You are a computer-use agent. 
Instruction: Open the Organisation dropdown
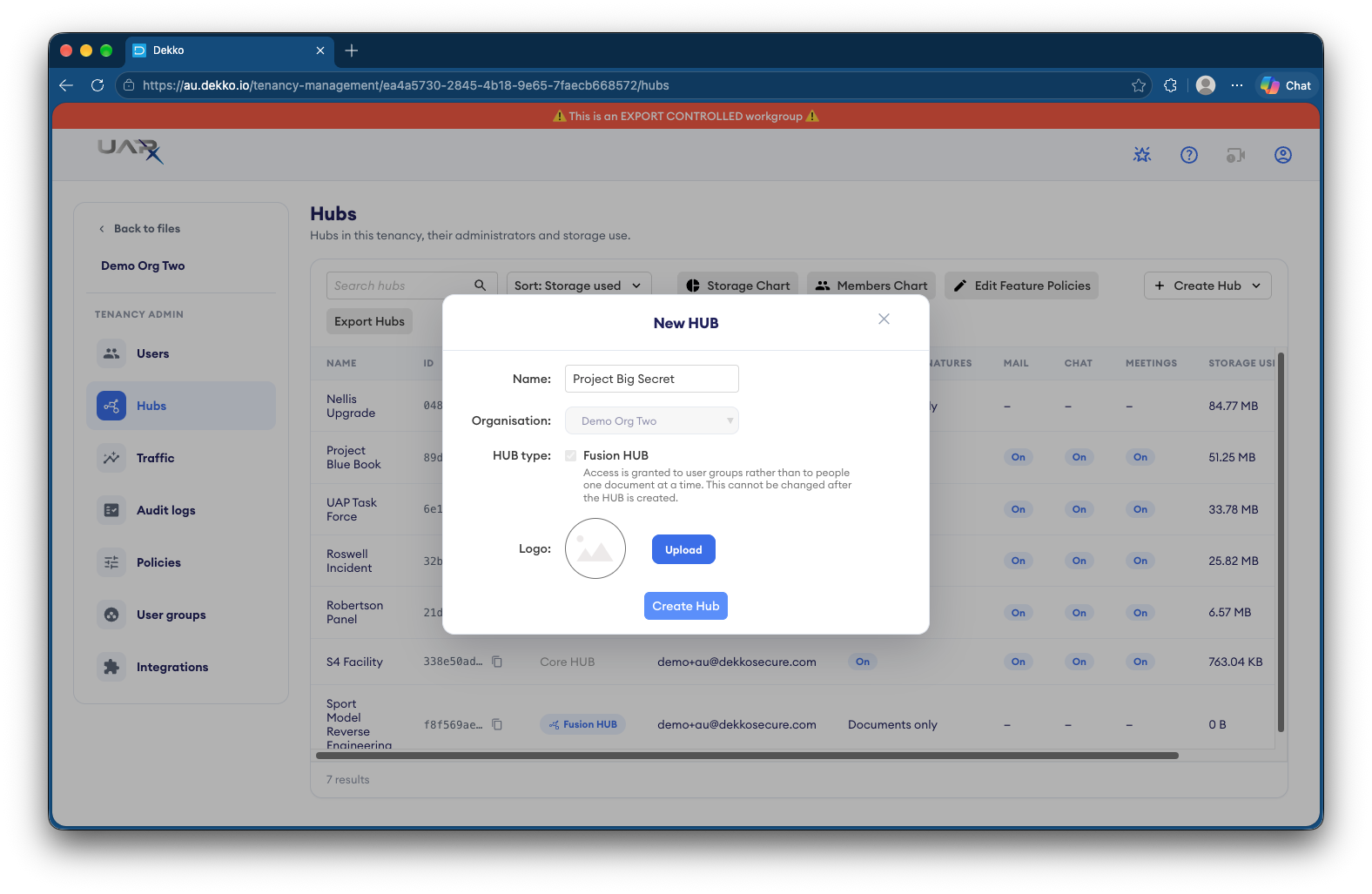652,421
